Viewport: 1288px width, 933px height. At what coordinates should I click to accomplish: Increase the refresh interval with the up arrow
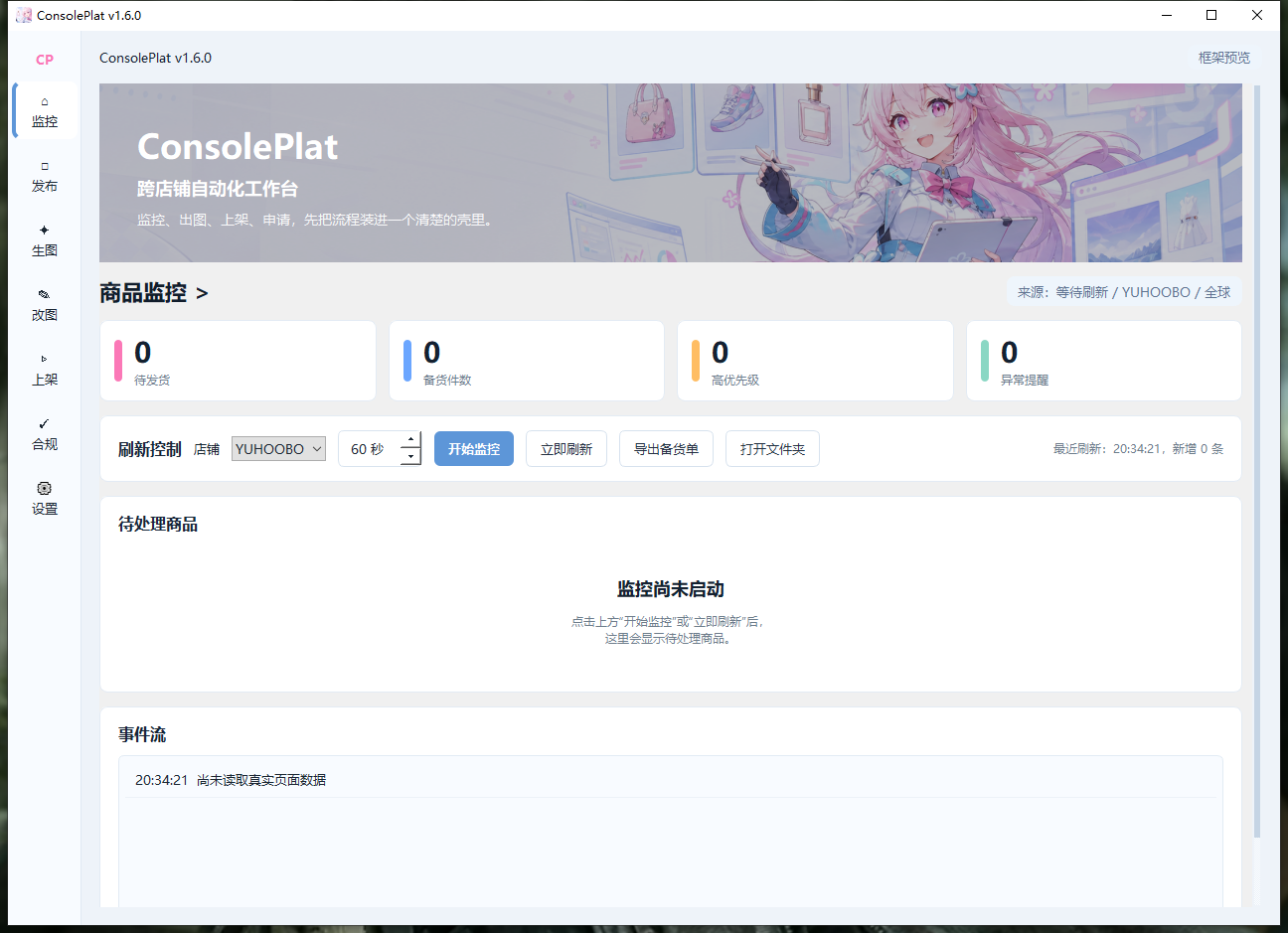tap(411, 440)
